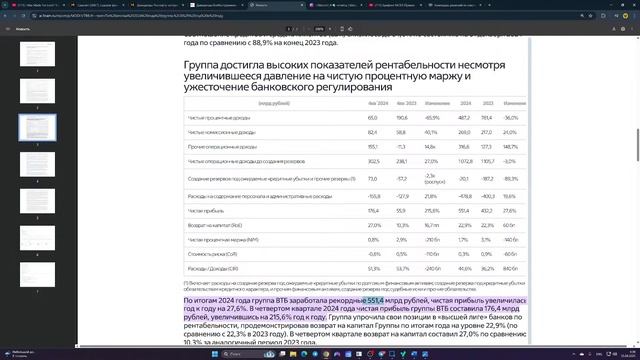Print the PDF document
The height and width of the screenshot is (360, 640).
[x=623, y=29]
